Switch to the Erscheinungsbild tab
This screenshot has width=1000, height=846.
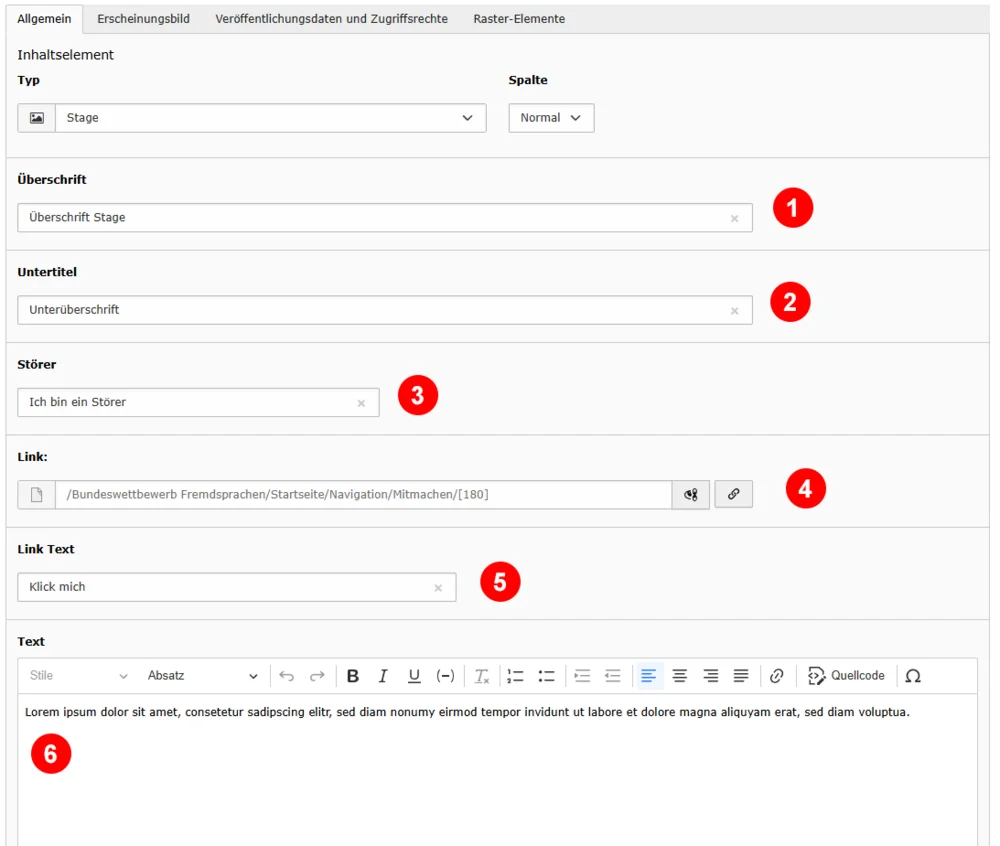coord(143,19)
